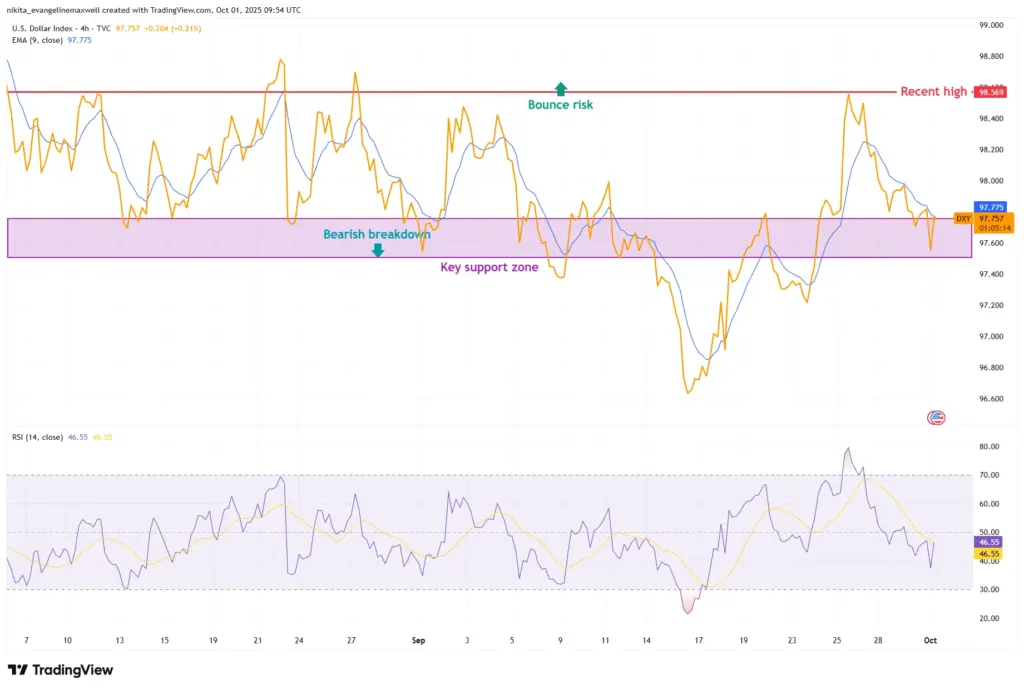This screenshot has height=690, width=1024.
Task: Click the 99.000 level on price axis
Action: tap(991, 24)
